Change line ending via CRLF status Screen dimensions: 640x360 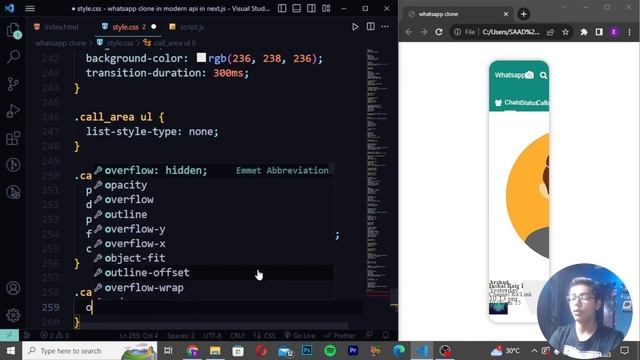[238, 336]
